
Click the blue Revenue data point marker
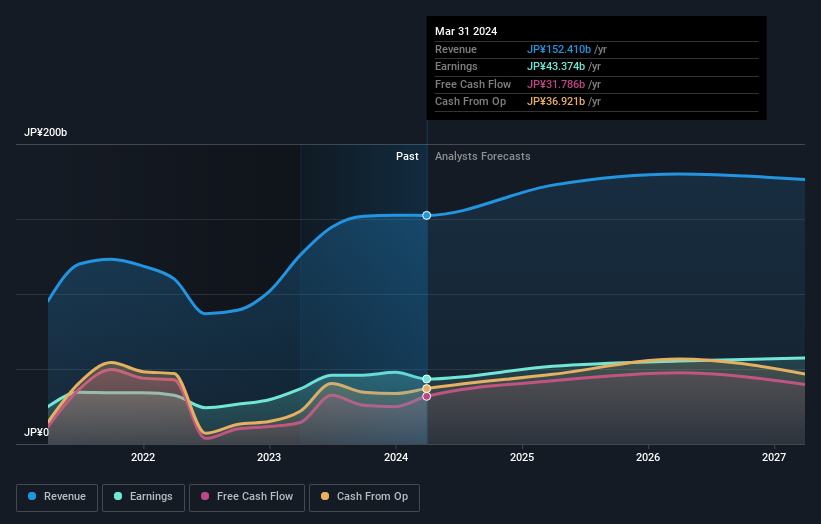click(427, 215)
